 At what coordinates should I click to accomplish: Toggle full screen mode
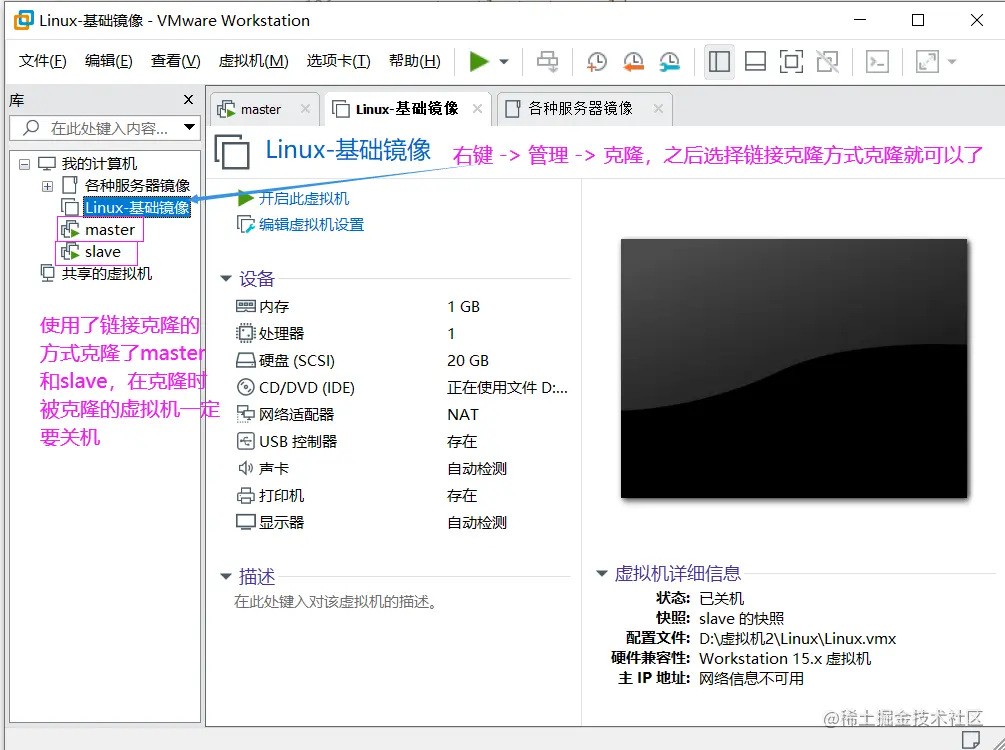pos(791,61)
